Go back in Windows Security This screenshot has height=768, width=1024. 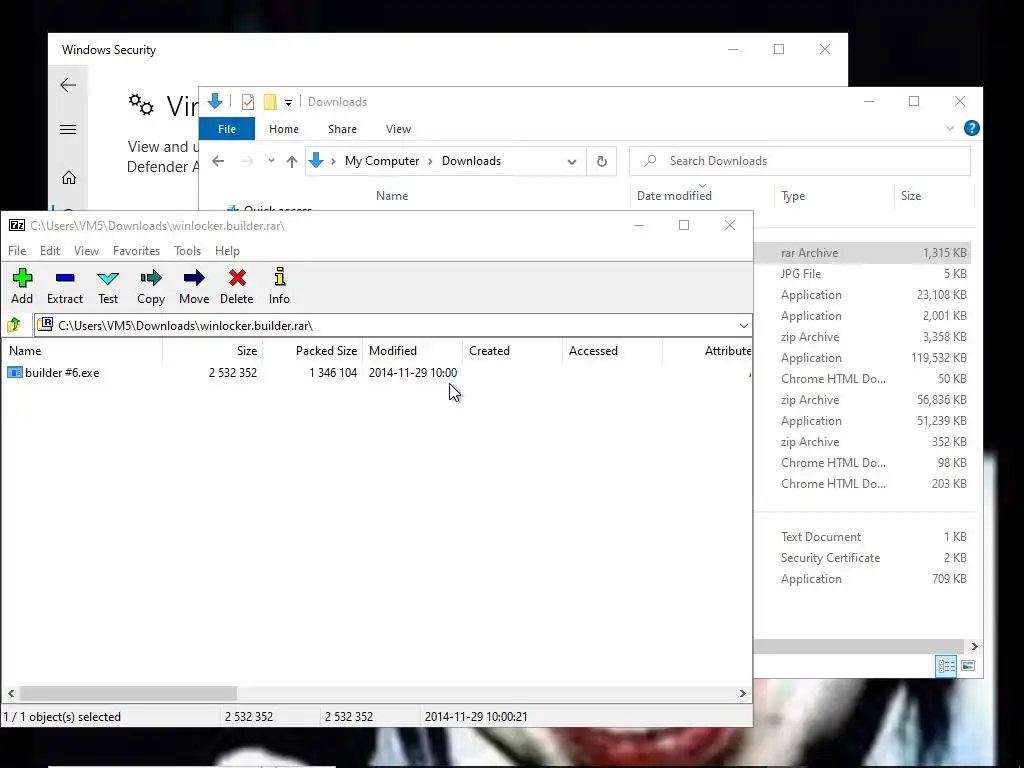point(68,85)
